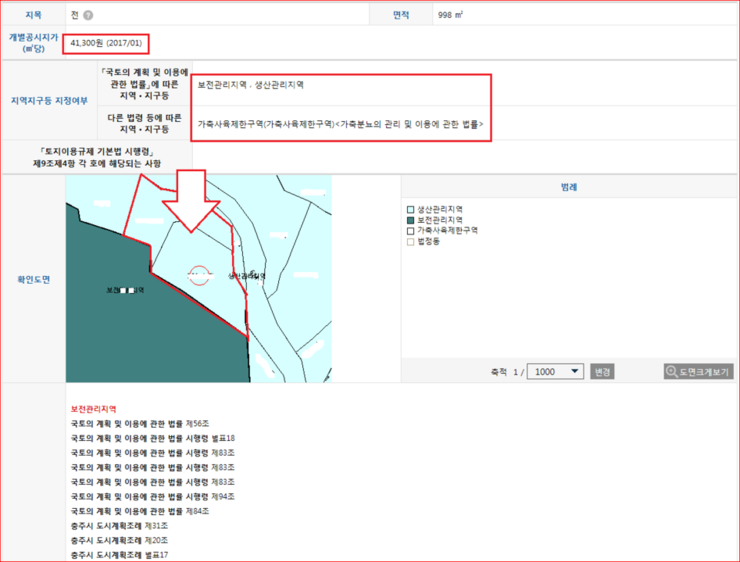Image resolution: width=740 pixels, height=562 pixels.
Task: Click the 면적 label
Action: [401, 15]
